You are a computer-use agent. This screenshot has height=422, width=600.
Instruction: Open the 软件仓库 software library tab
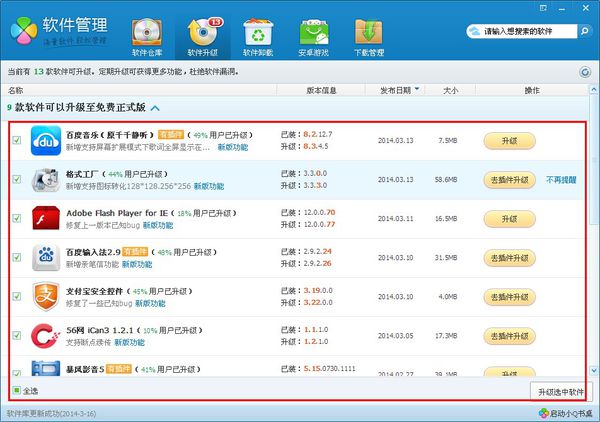coord(147,38)
